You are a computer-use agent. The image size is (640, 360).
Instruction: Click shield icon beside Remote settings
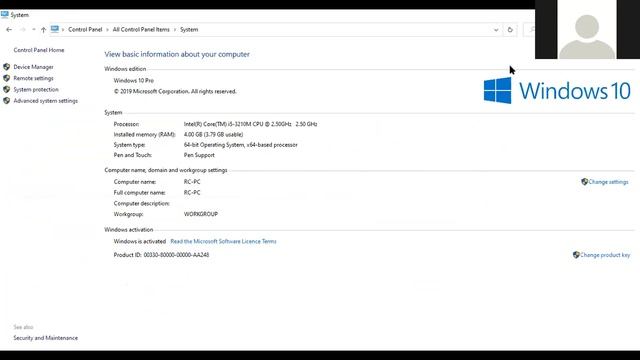point(7,78)
